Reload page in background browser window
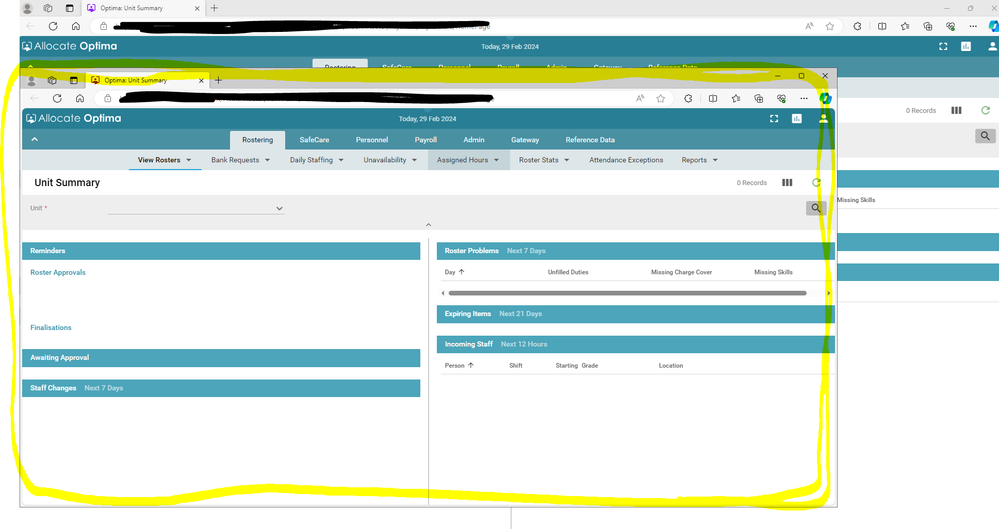This screenshot has height=529, width=999. pos(53,26)
